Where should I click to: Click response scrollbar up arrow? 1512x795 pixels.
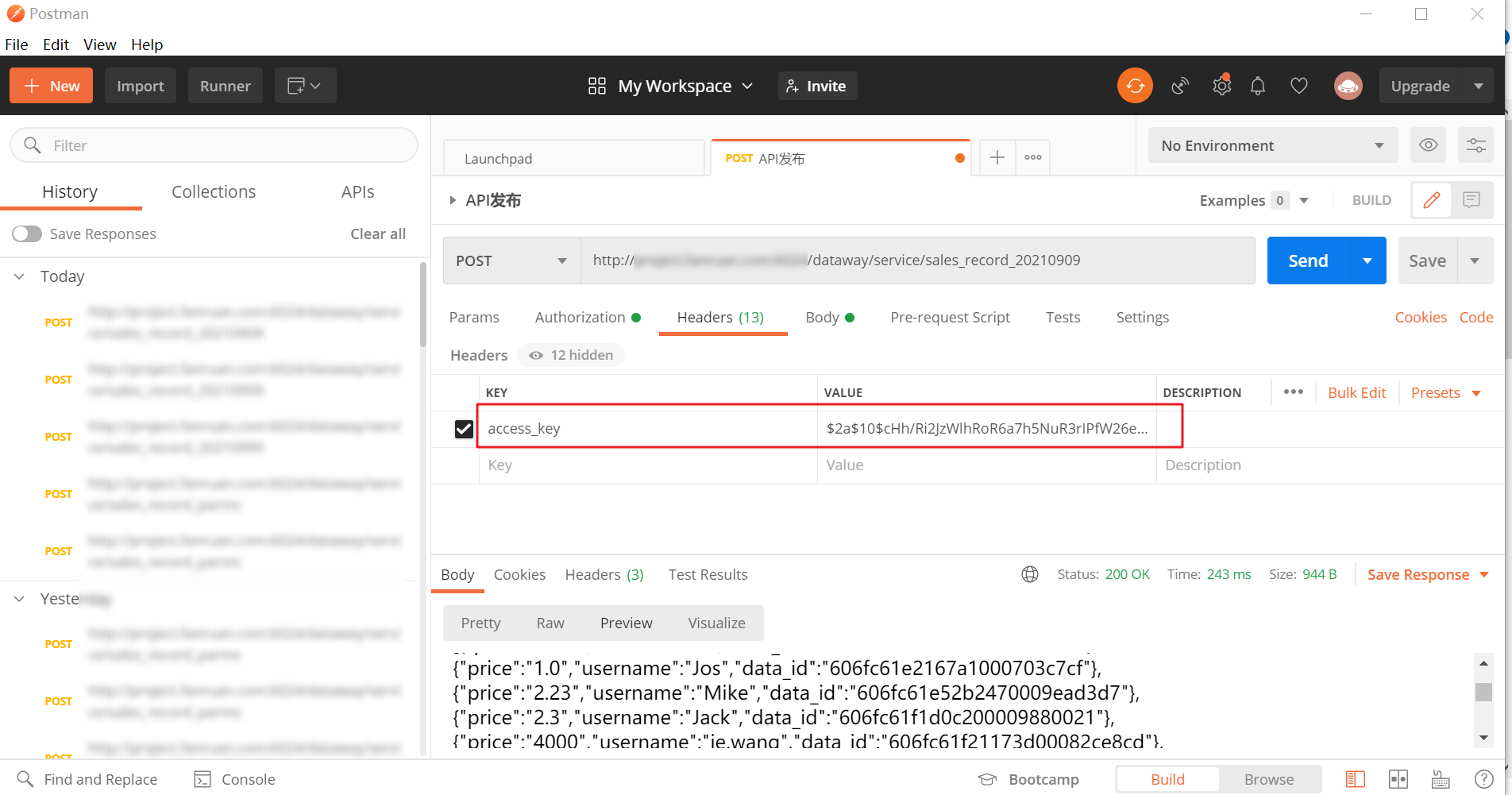[1483, 662]
